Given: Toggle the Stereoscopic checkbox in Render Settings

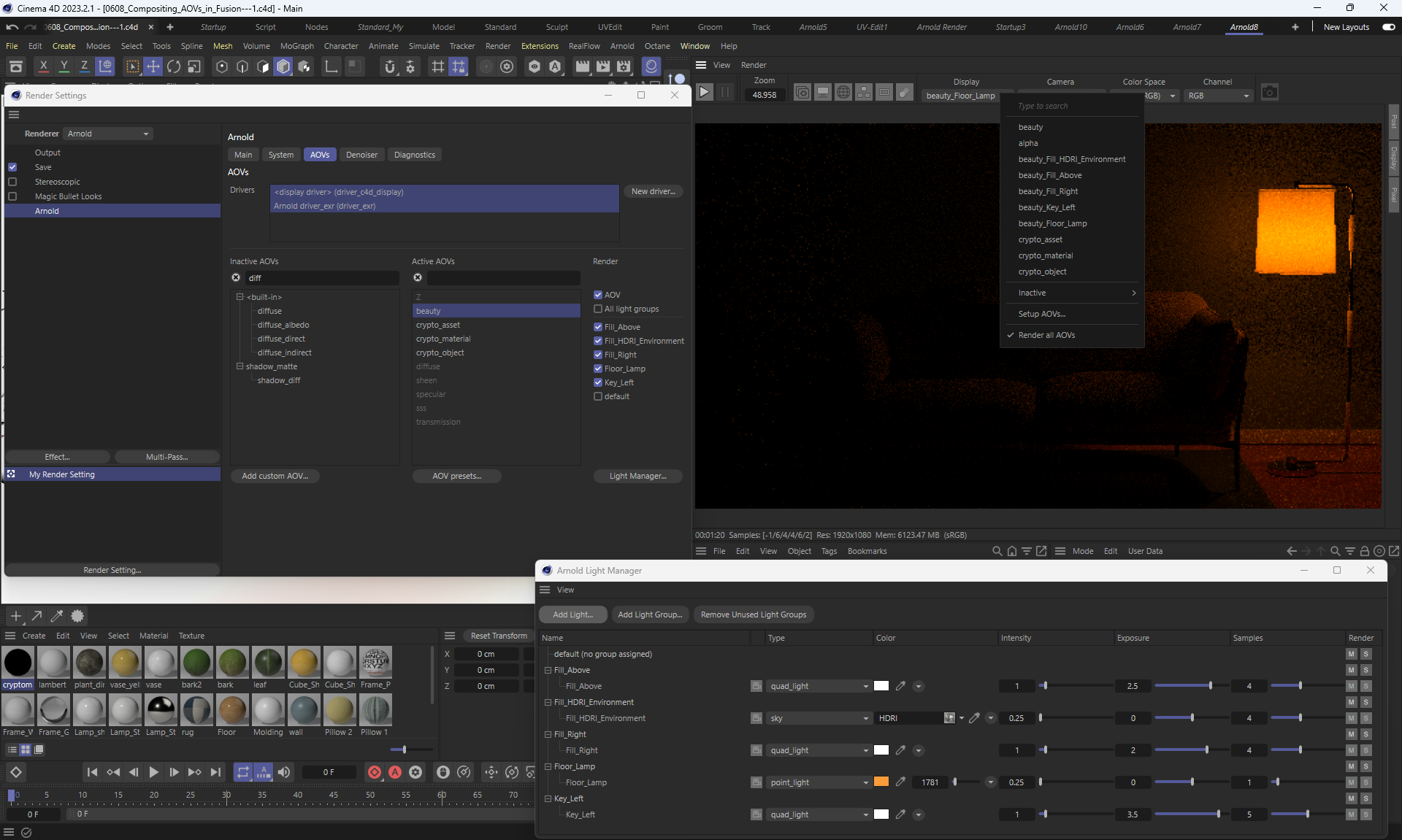Looking at the screenshot, I should [x=12, y=182].
